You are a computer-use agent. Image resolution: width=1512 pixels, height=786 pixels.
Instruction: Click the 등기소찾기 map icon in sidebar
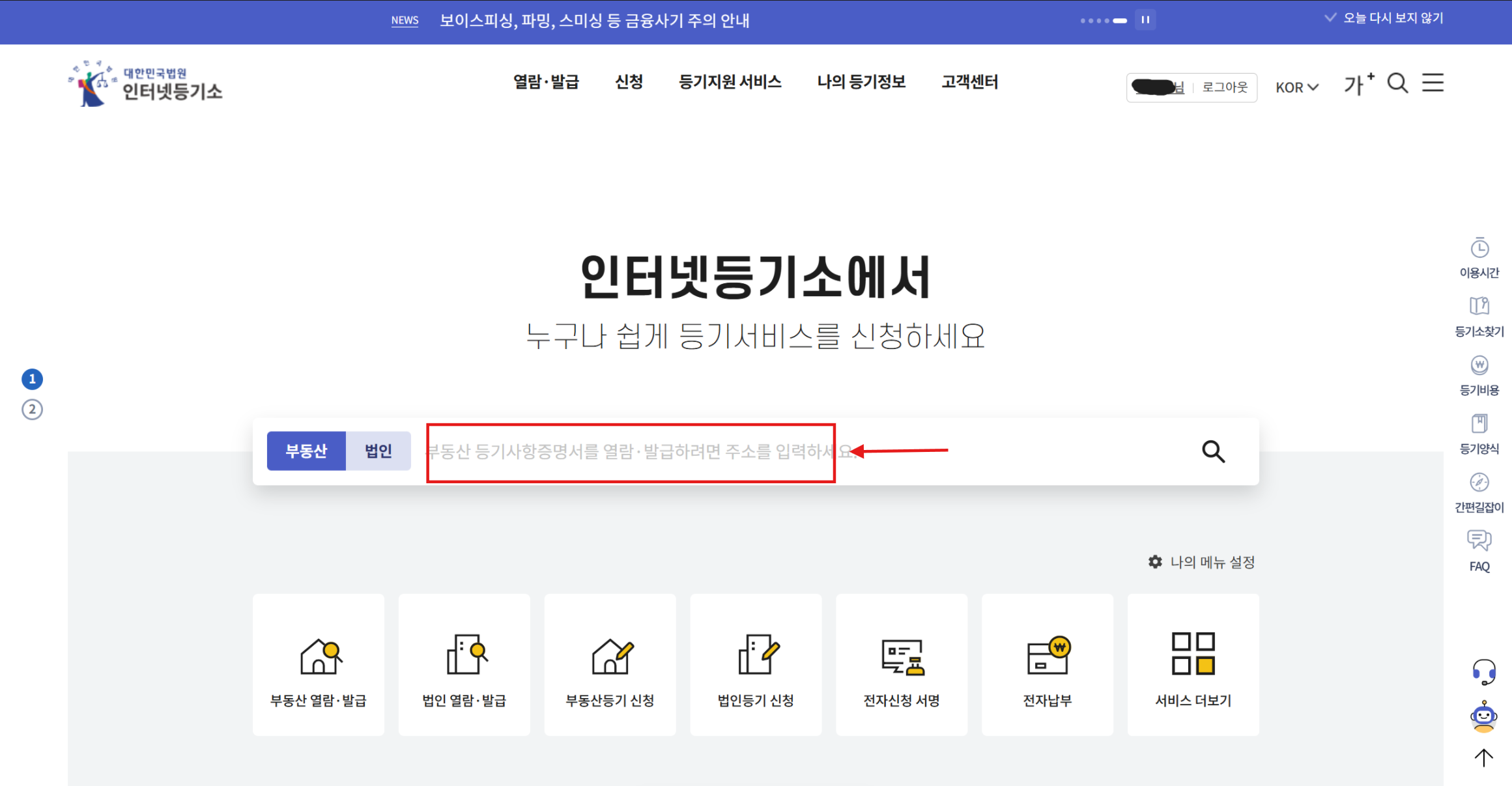[x=1479, y=313]
